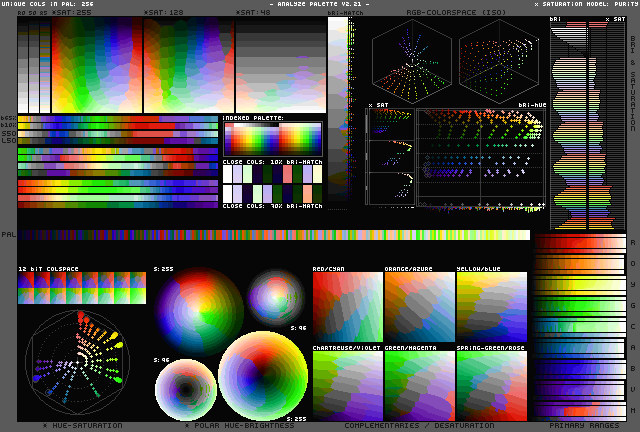
Task: Open the Chartreuse/Violet gradient square
Action: click(346, 386)
